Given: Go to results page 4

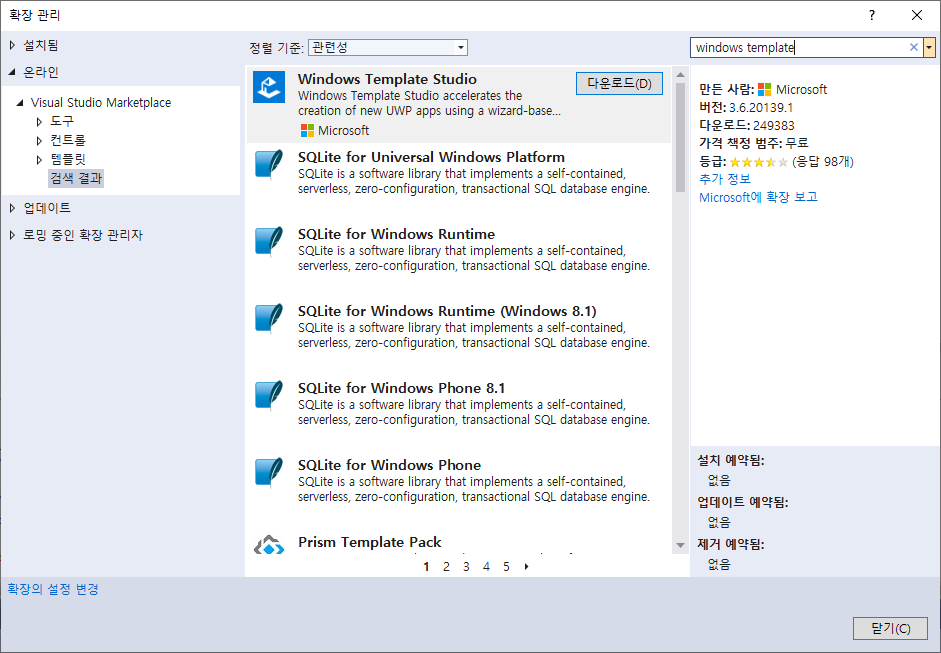Looking at the screenshot, I should click(486, 567).
